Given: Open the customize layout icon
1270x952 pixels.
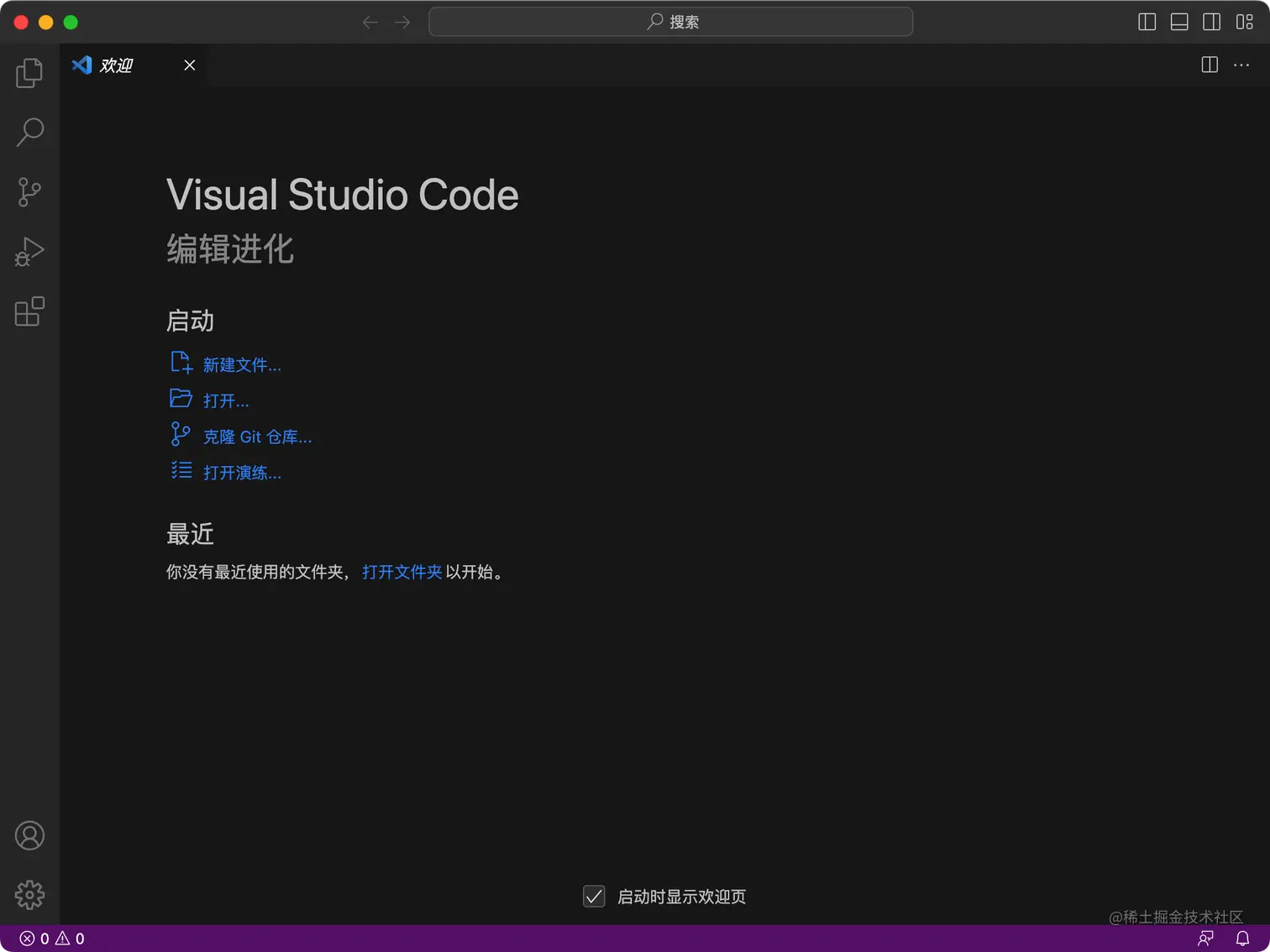Looking at the screenshot, I should coord(1245,22).
